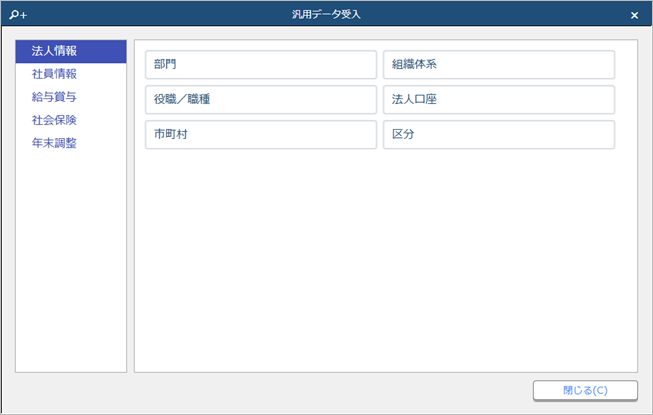Close the 汎用データ受入 dialog with X
Image resolution: width=653 pixels, height=415 pixels.
coord(634,15)
